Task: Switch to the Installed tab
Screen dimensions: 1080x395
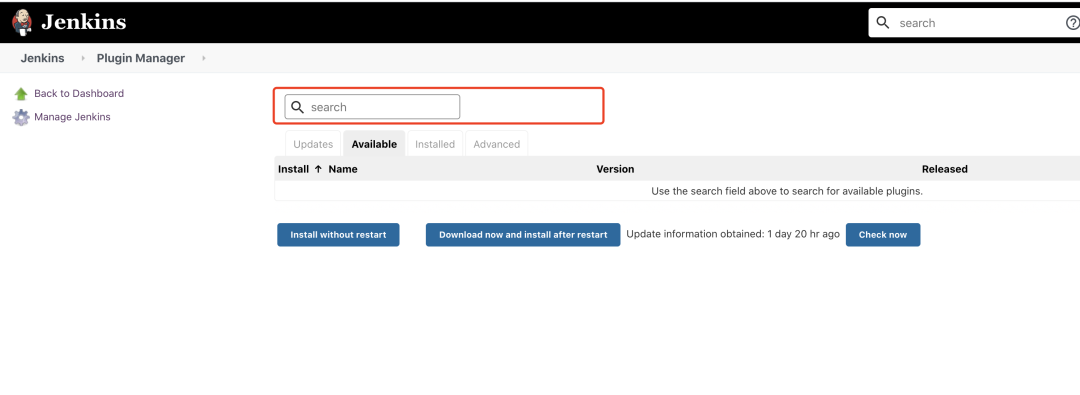Action: [435, 144]
